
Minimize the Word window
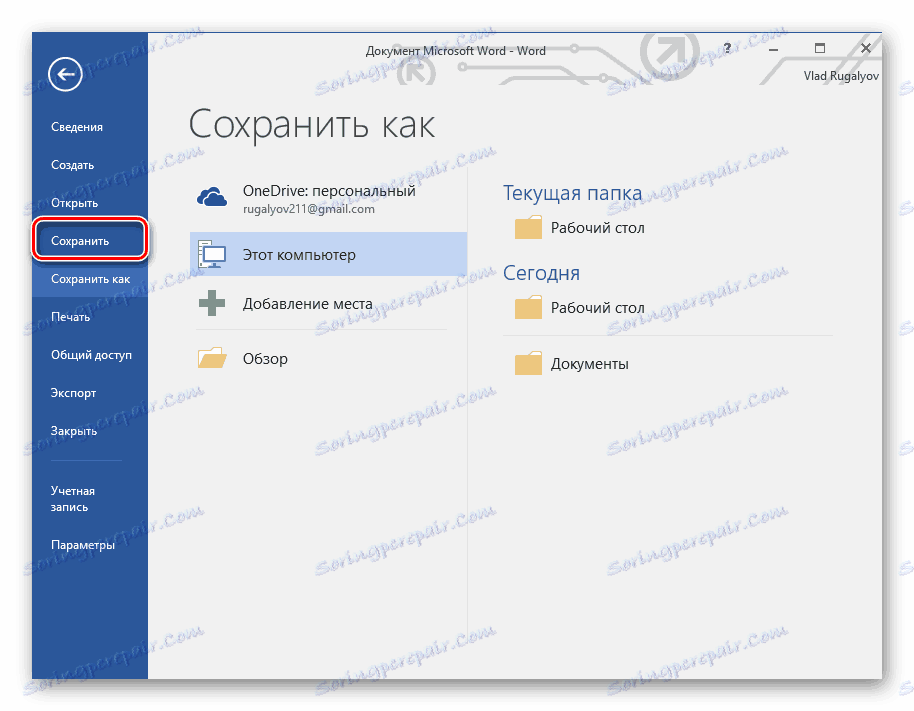click(774, 49)
